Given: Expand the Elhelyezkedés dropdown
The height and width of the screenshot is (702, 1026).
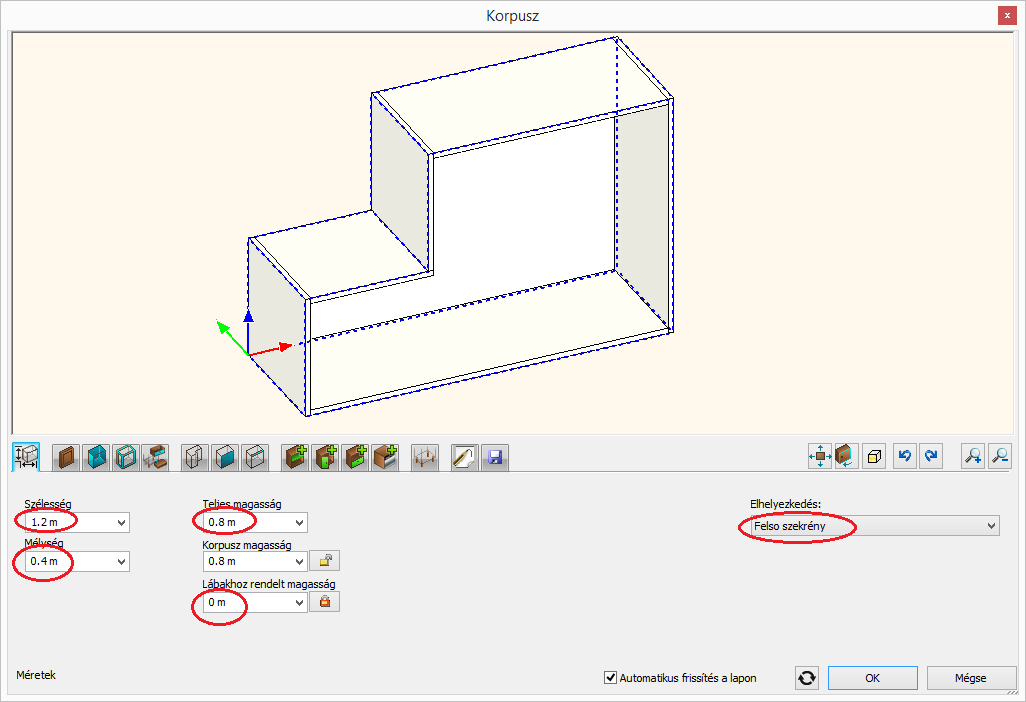Looking at the screenshot, I should 992,526.
